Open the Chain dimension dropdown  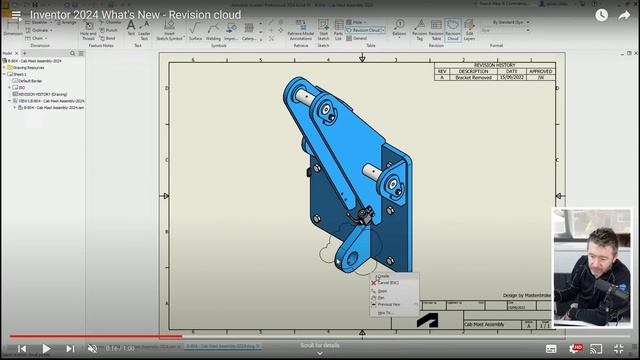coord(46,38)
